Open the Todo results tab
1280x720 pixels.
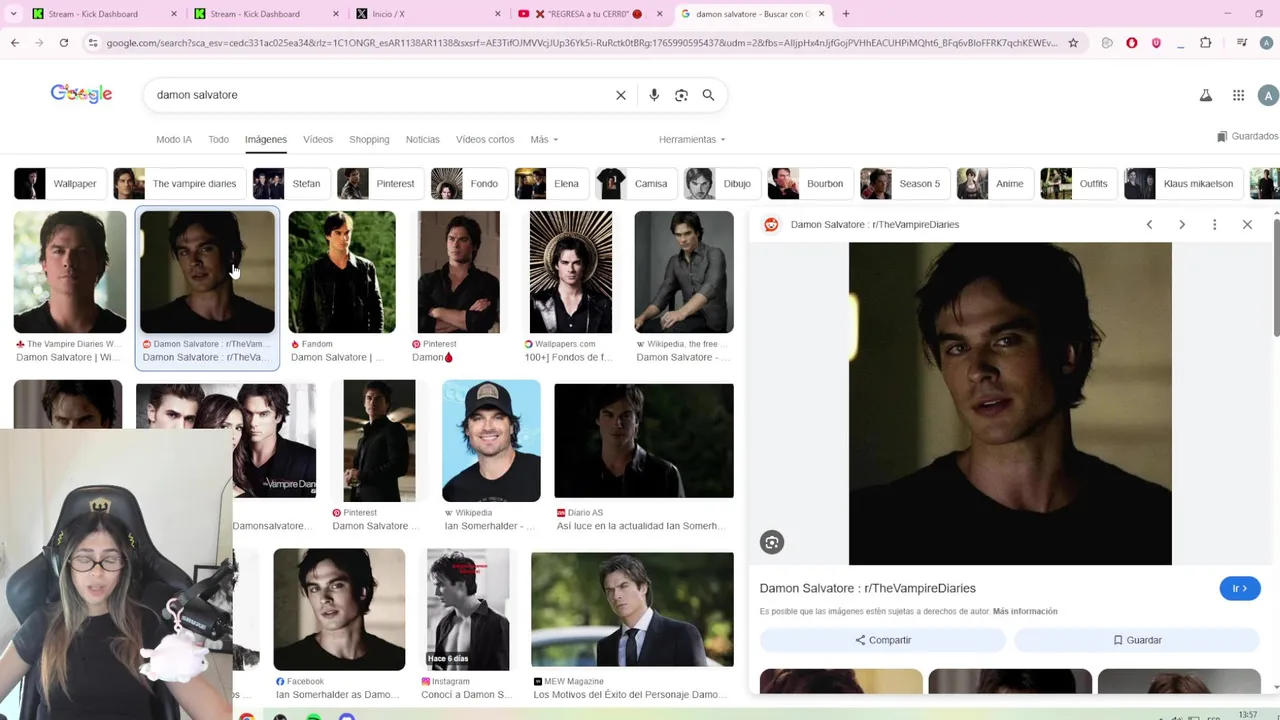click(219, 140)
